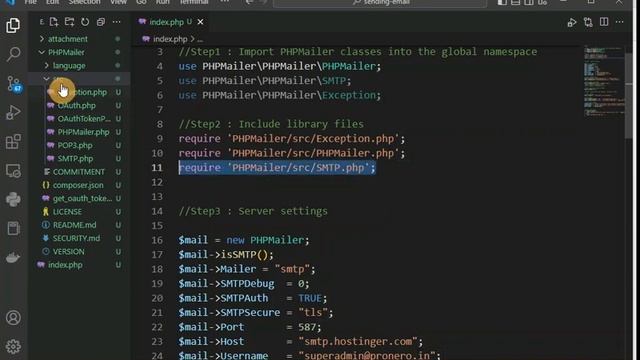Refresh the explorer tree
The height and width of the screenshot is (360, 640).
(85, 22)
